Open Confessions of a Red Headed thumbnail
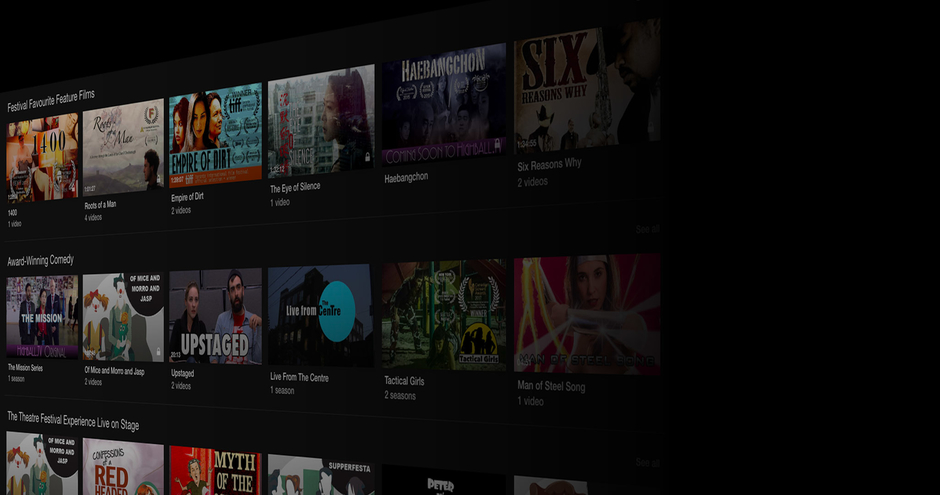 pos(123,467)
